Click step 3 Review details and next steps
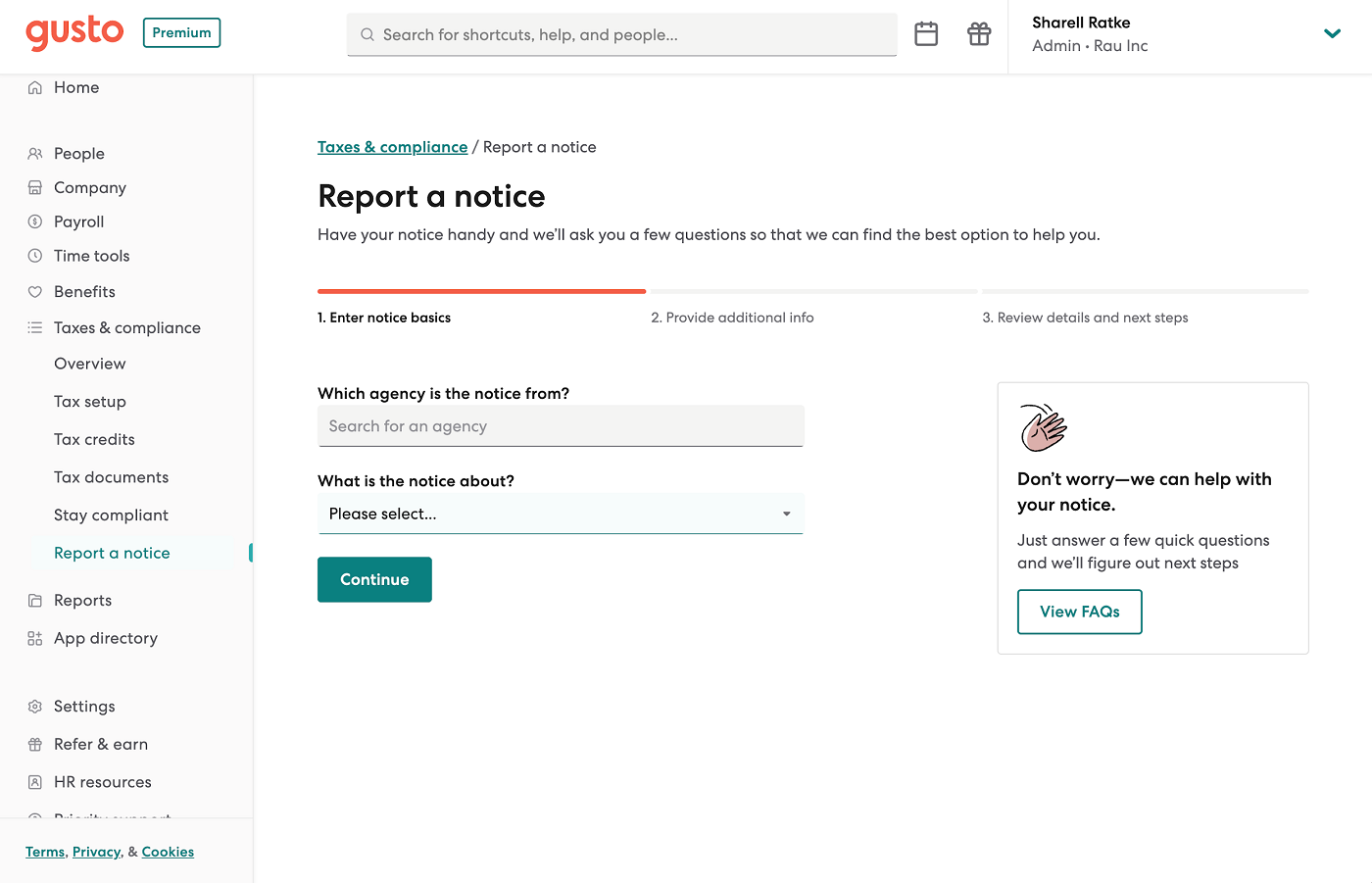 click(x=1085, y=318)
